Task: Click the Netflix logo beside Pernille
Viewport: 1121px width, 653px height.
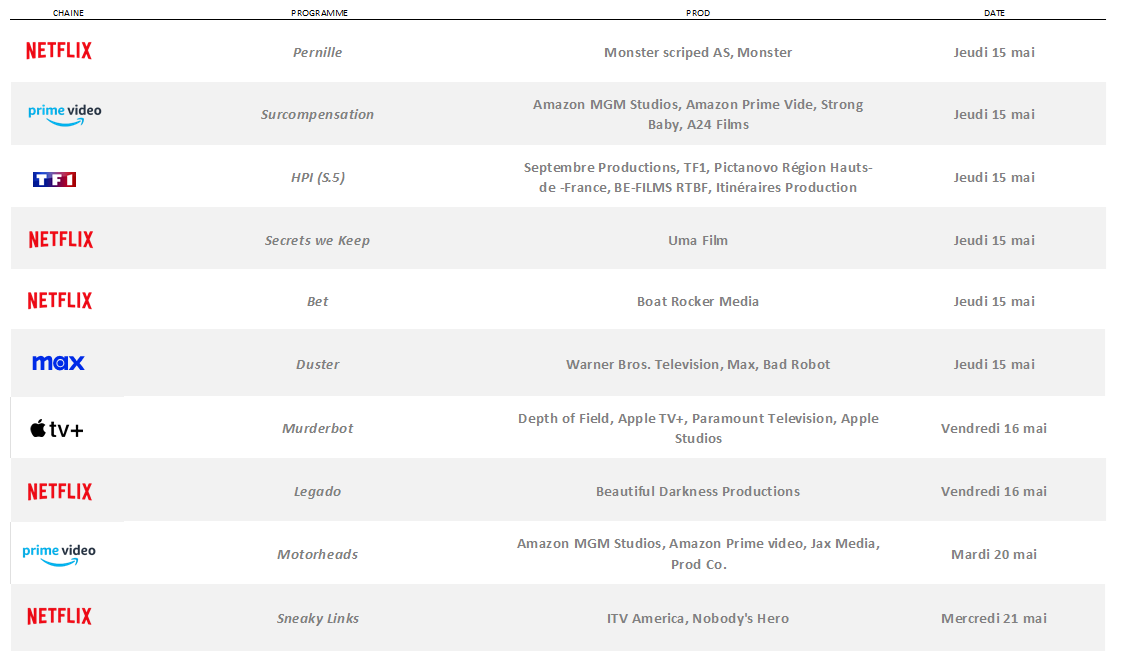Action: click(59, 51)
